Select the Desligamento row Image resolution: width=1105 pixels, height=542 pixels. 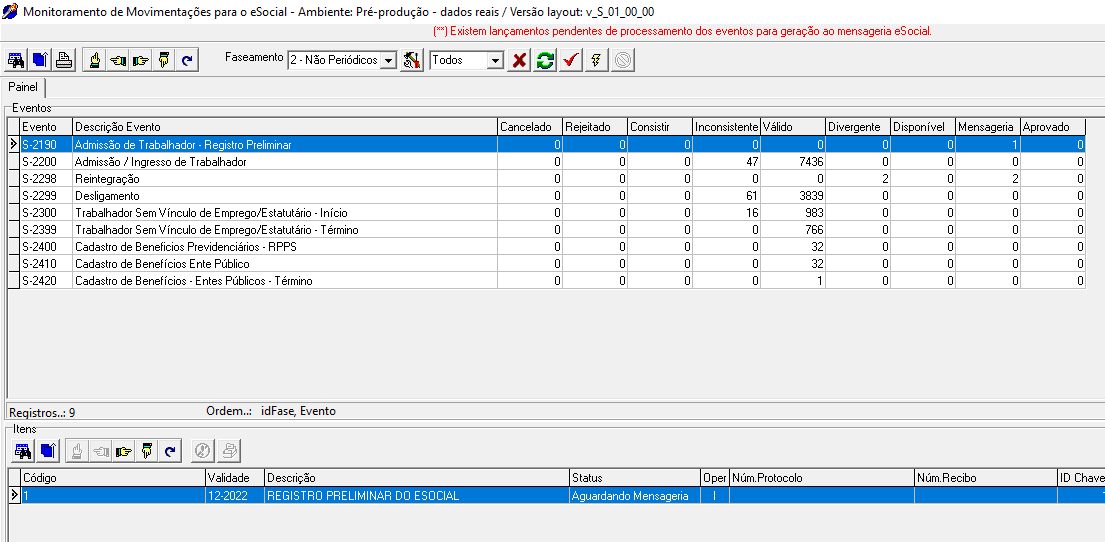click(x=546, y=196)
